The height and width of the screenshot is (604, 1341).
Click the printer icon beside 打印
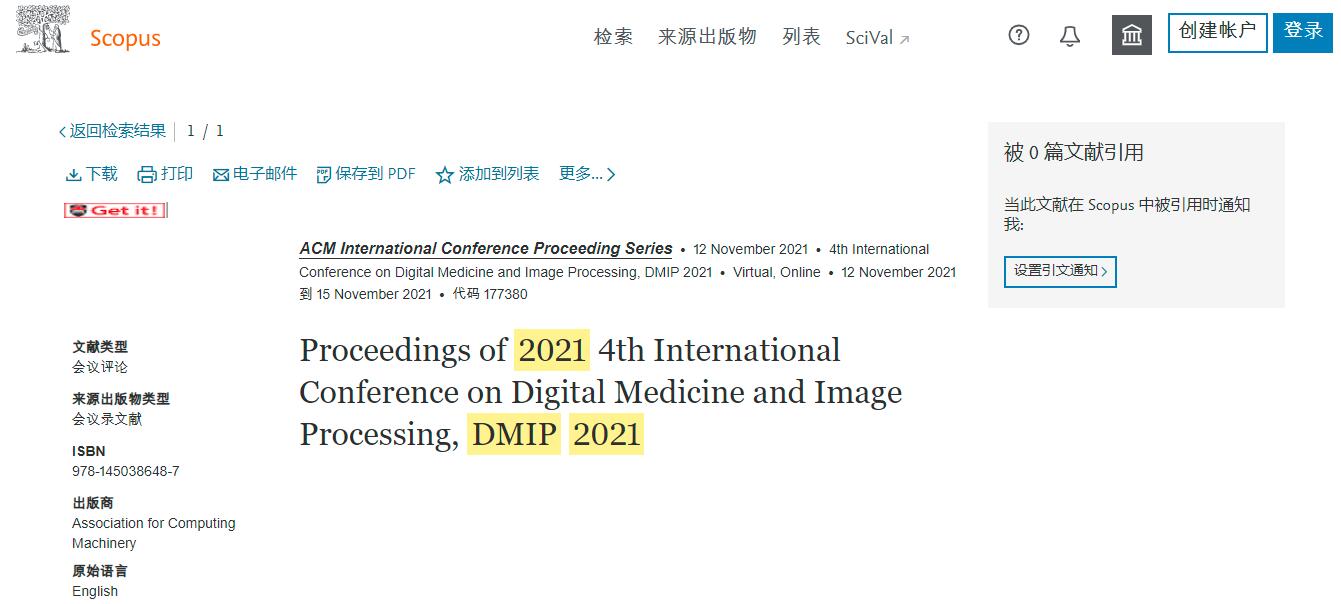pyautogui.click(x=147, y=175)
